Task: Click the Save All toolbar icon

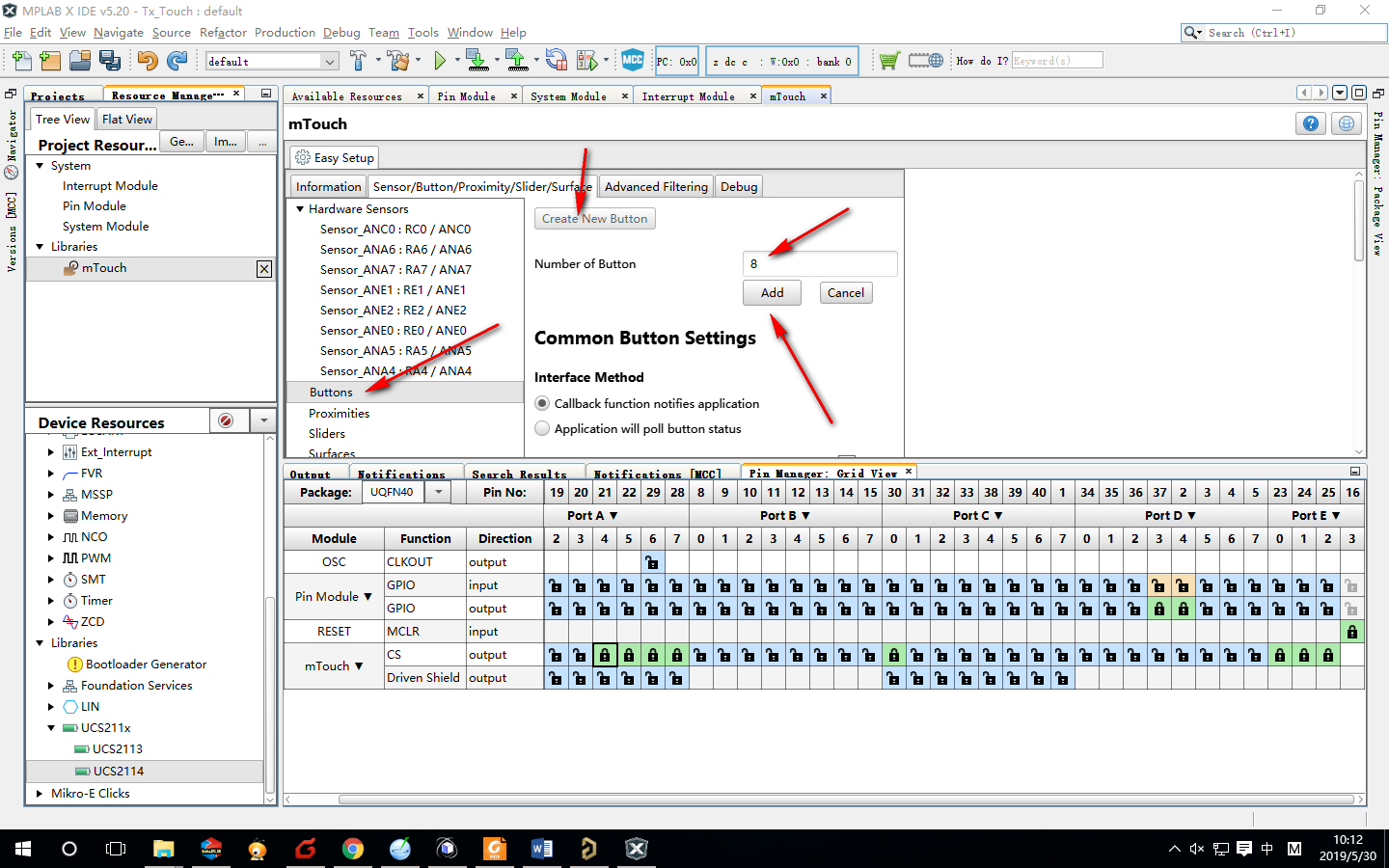Action: click(110, 61)
